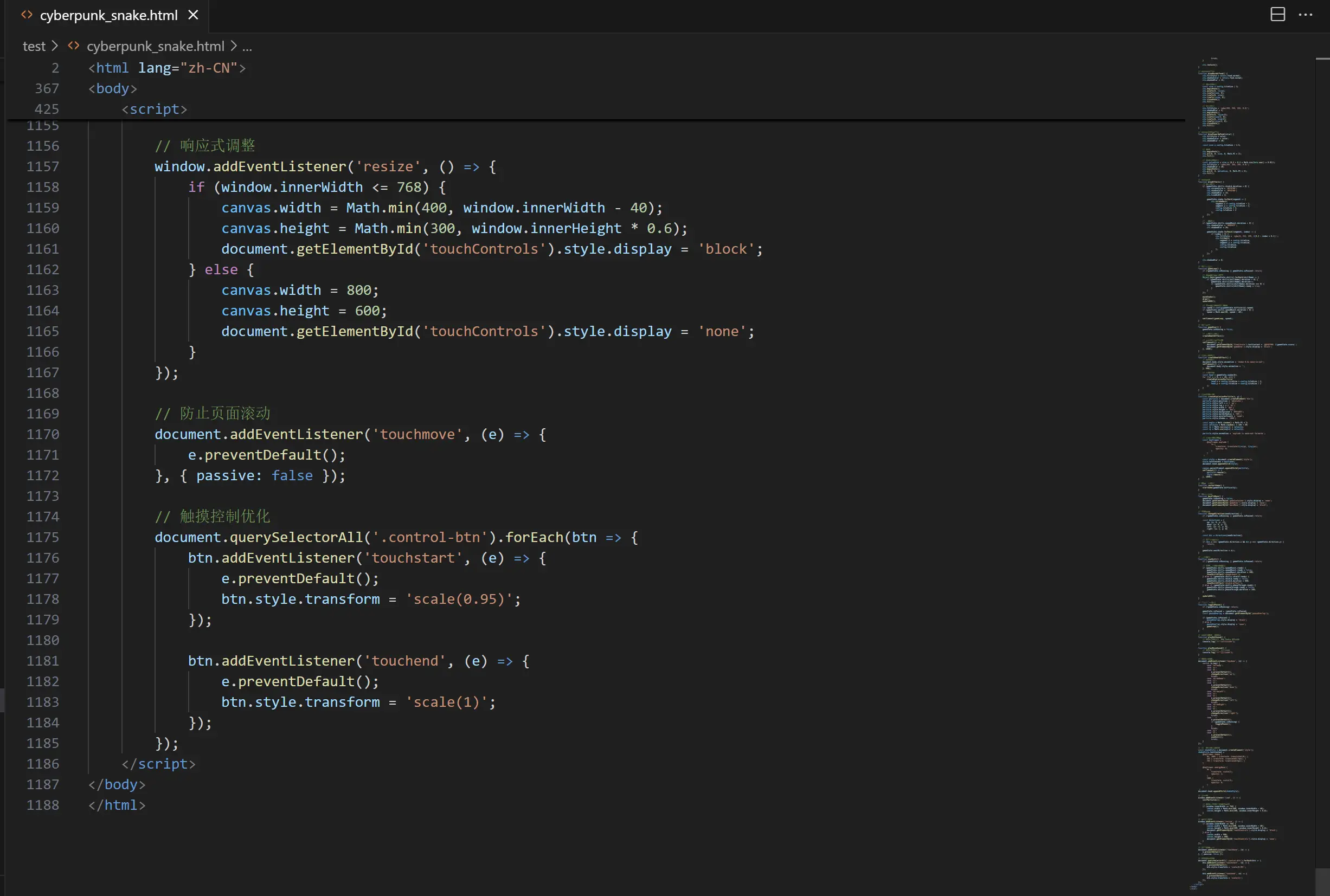Viewport: 1330px width, 896px height.
Task: Click line number 1188 in the gutter
Action: pyautogui.click(x=43, y=805)
